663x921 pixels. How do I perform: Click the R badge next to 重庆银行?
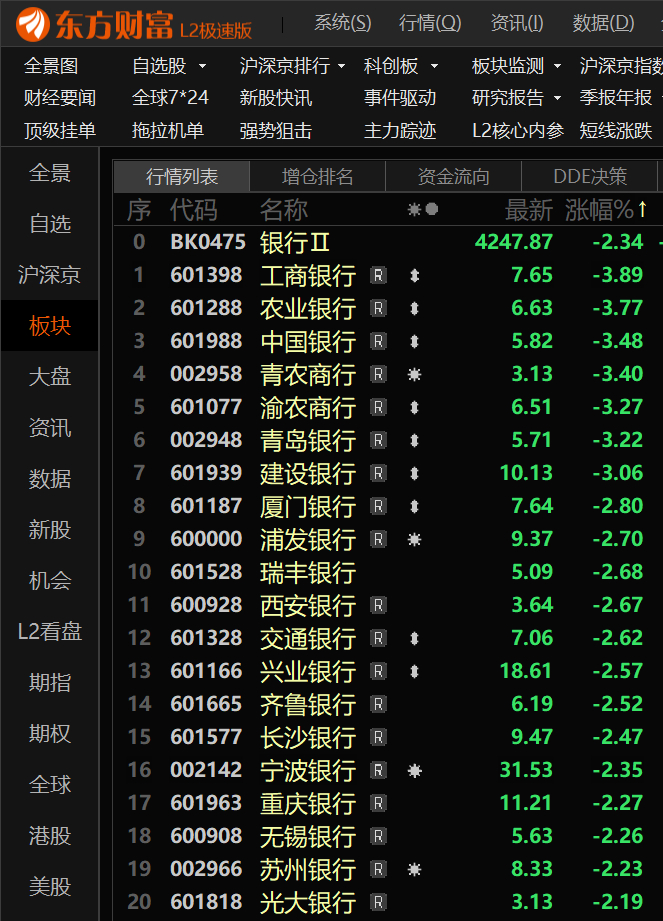pyautogui.click(x=378, y=803)
